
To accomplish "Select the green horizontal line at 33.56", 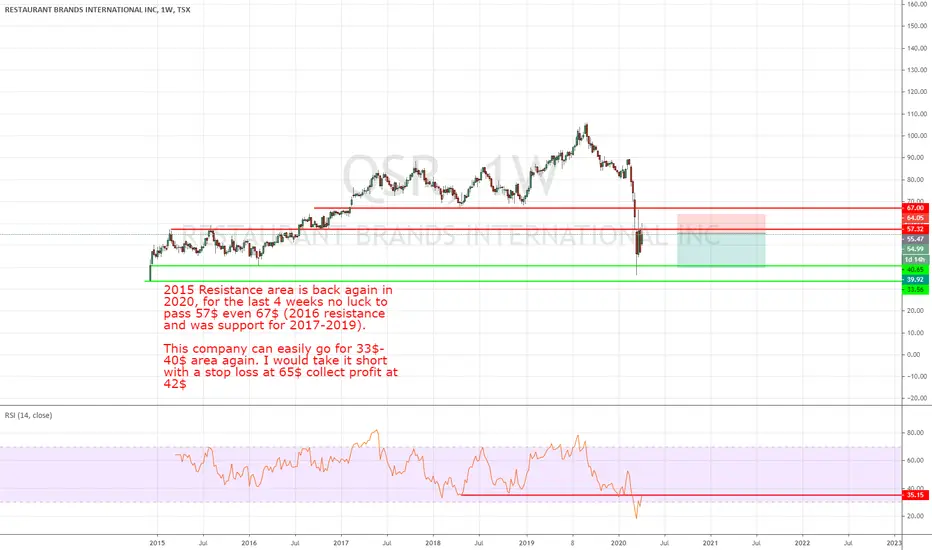I will point(523,281).
